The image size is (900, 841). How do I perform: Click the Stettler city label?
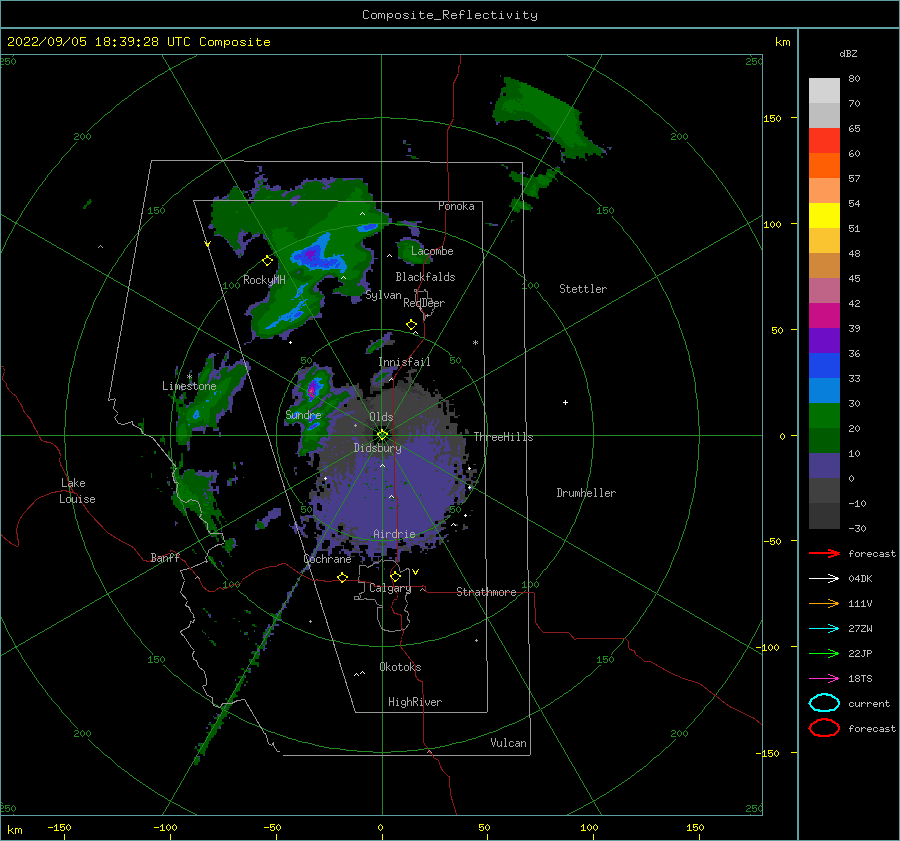tap(583, 289)
